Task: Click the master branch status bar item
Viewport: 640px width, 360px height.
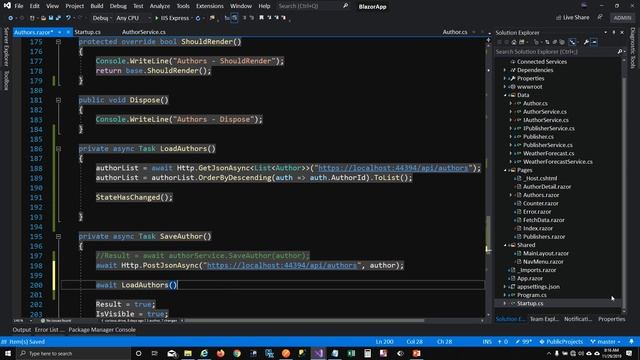Action: coord(606,342)
